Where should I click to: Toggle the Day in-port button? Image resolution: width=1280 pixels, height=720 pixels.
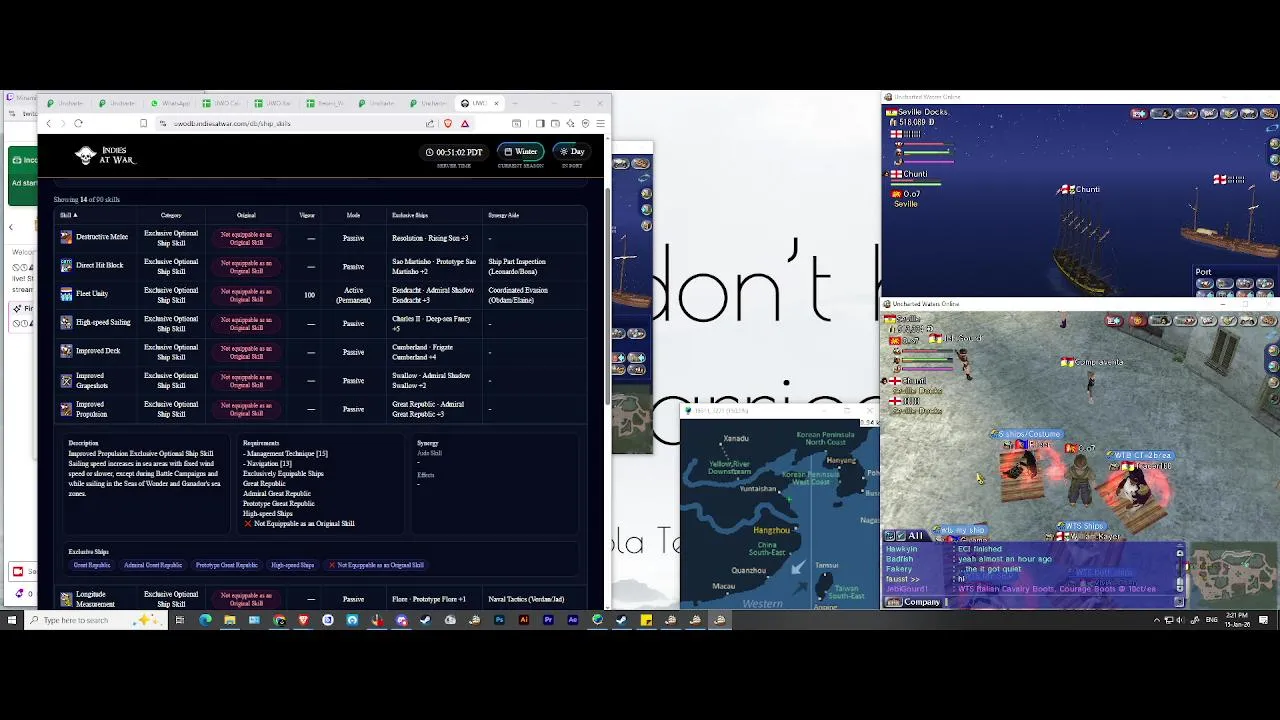(572, 152)
